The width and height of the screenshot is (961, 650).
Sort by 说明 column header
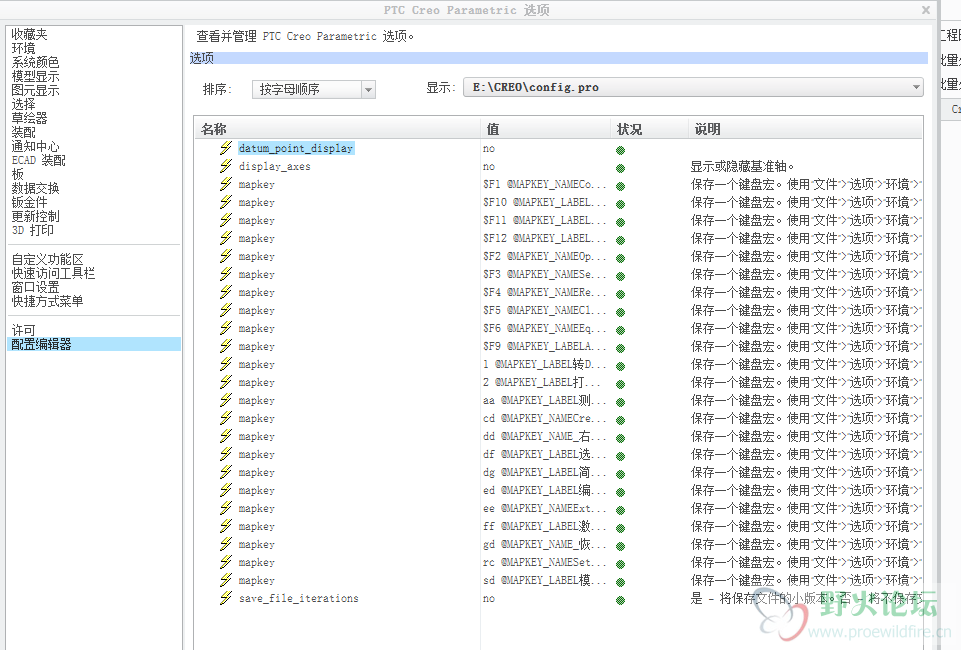[x=805, y=129]
